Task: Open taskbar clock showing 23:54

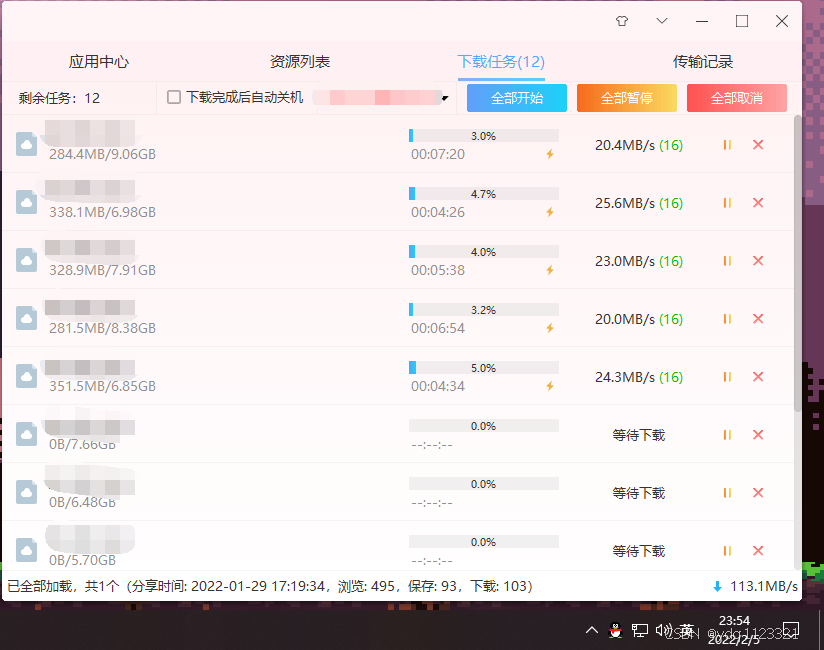Action: click(x=734, y=630)
